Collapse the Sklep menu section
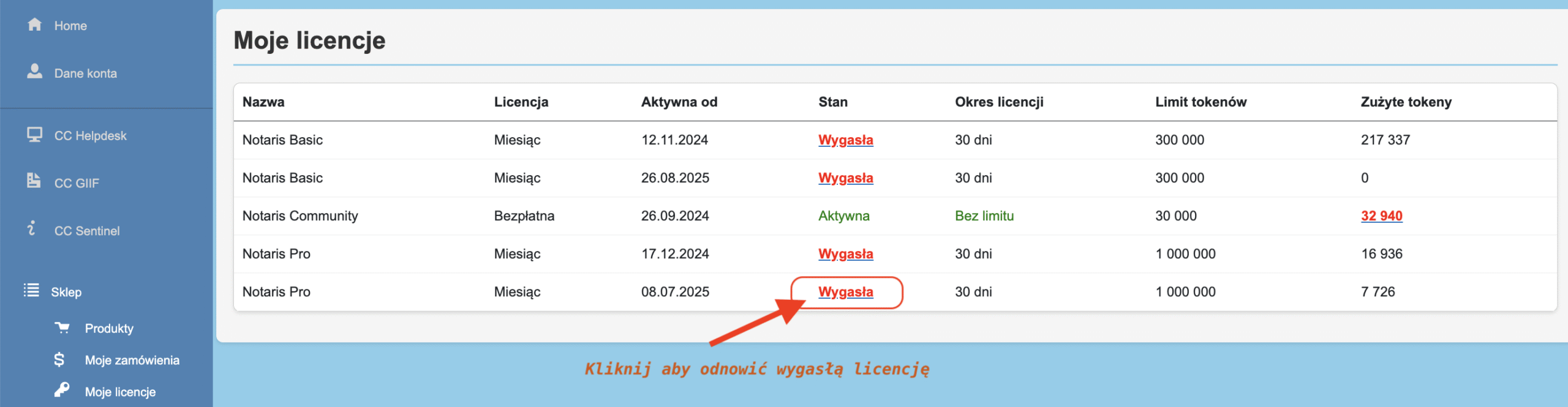The height and width of the screenshot is (407, 1568). pos(66,292)
